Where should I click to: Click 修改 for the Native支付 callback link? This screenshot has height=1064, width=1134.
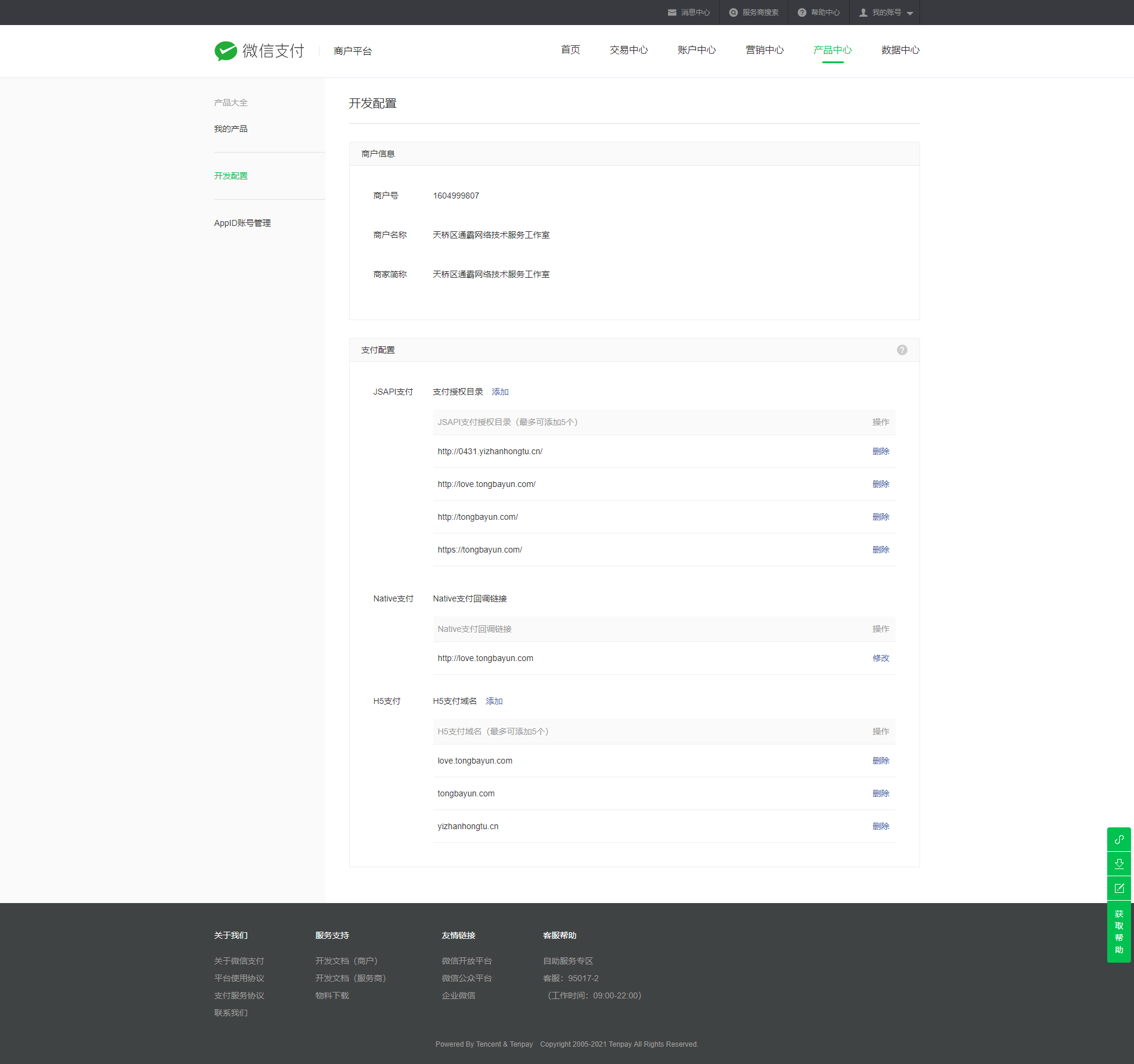tap(880, 658)
